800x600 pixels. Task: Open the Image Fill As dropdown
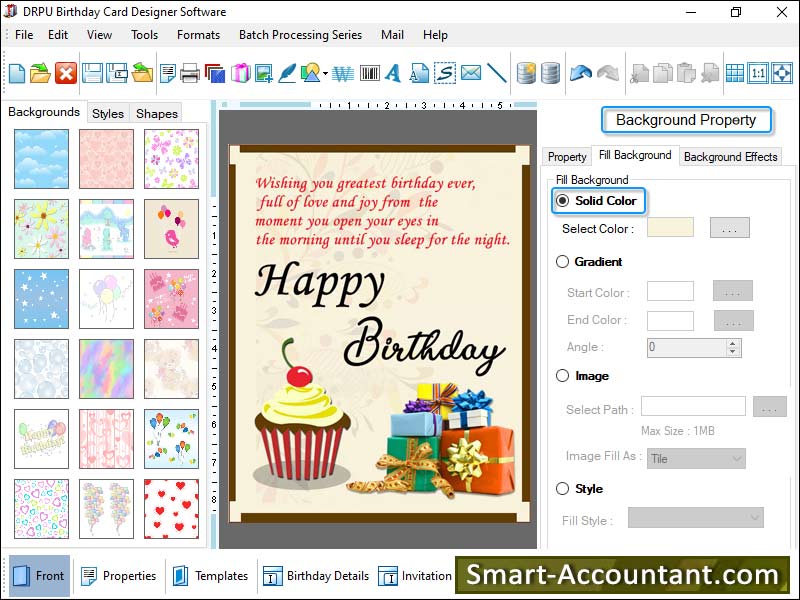[696, 459]
